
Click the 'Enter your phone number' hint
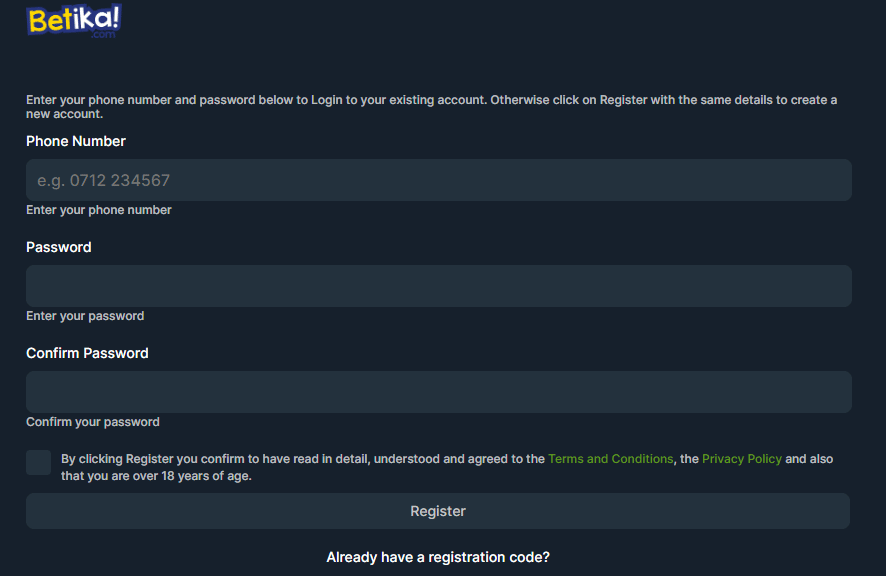pyautogui.click(x=99, y=210)
